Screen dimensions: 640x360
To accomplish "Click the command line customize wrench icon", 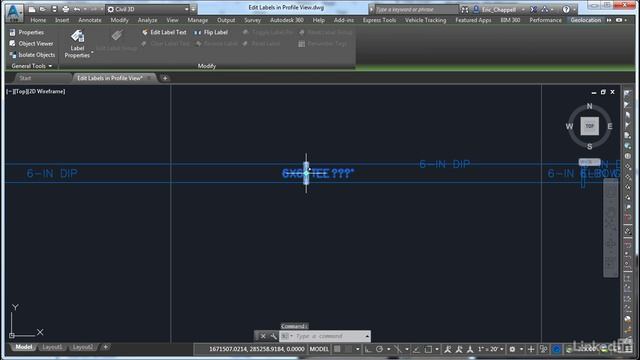I will pyautogui.click(x=273, y=336).
